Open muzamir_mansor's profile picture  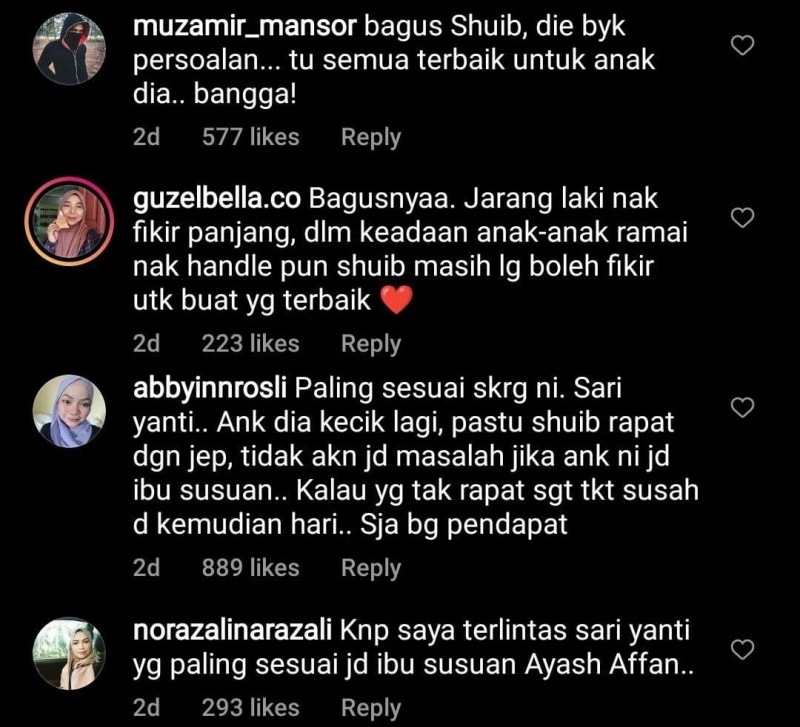pyautogui.click(x=69, y=49)
